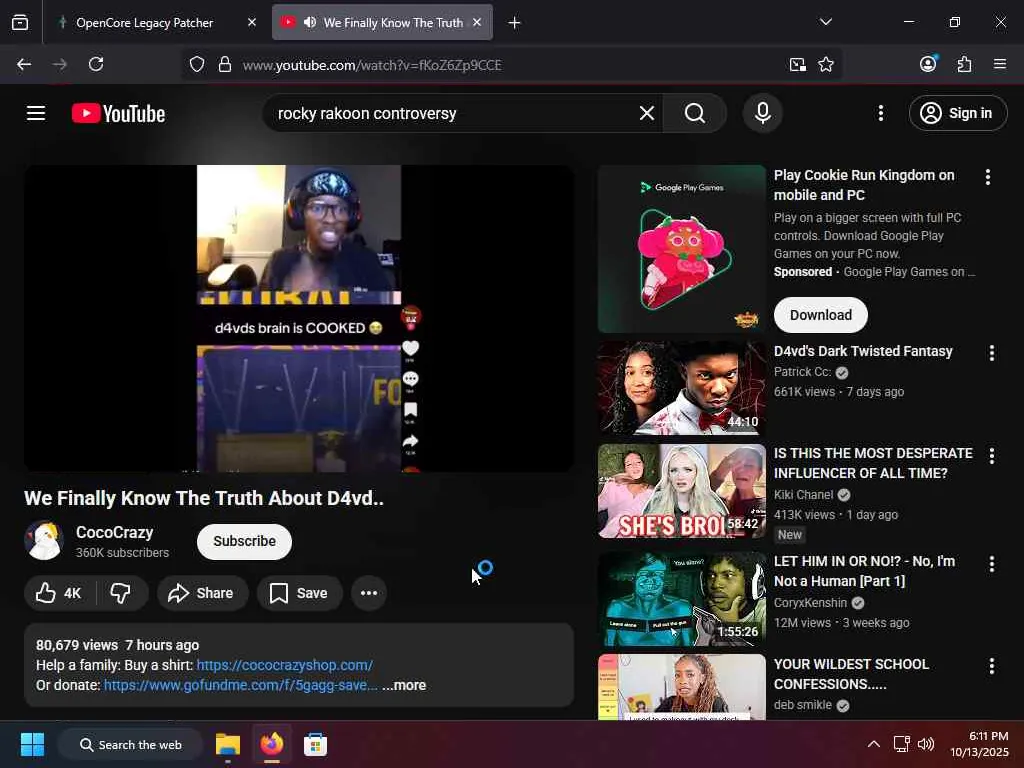The height and width of the screenshot is (768, 1024).
Task: Bookmark this page with the star
Action: 825,65
